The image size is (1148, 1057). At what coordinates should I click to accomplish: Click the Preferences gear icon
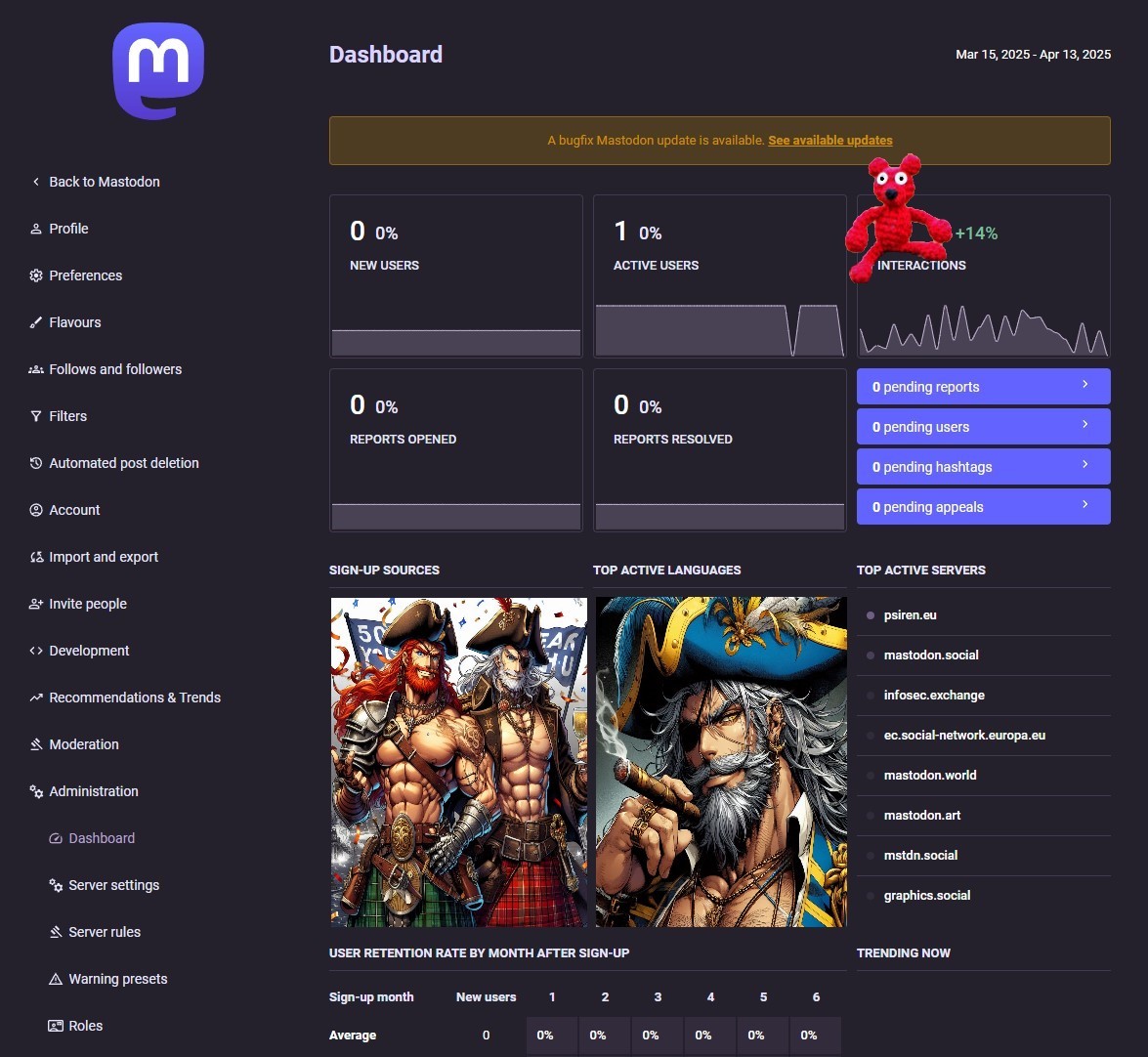coord(36,275)
